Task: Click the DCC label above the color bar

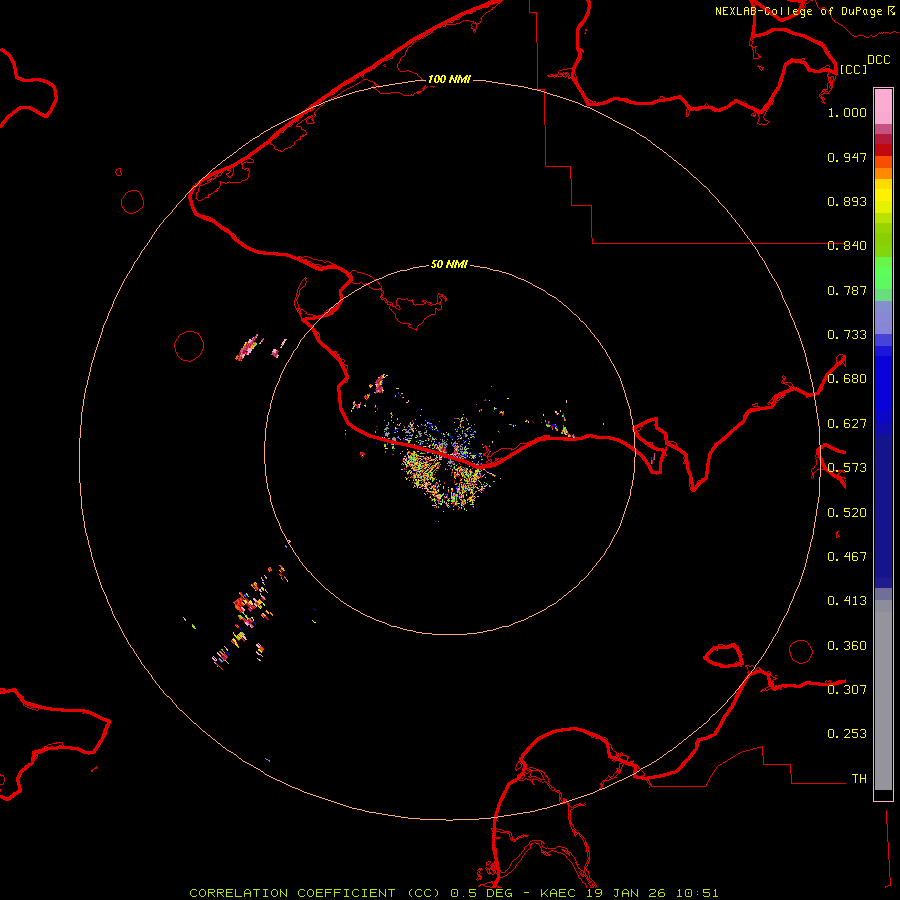Action: 878,59
